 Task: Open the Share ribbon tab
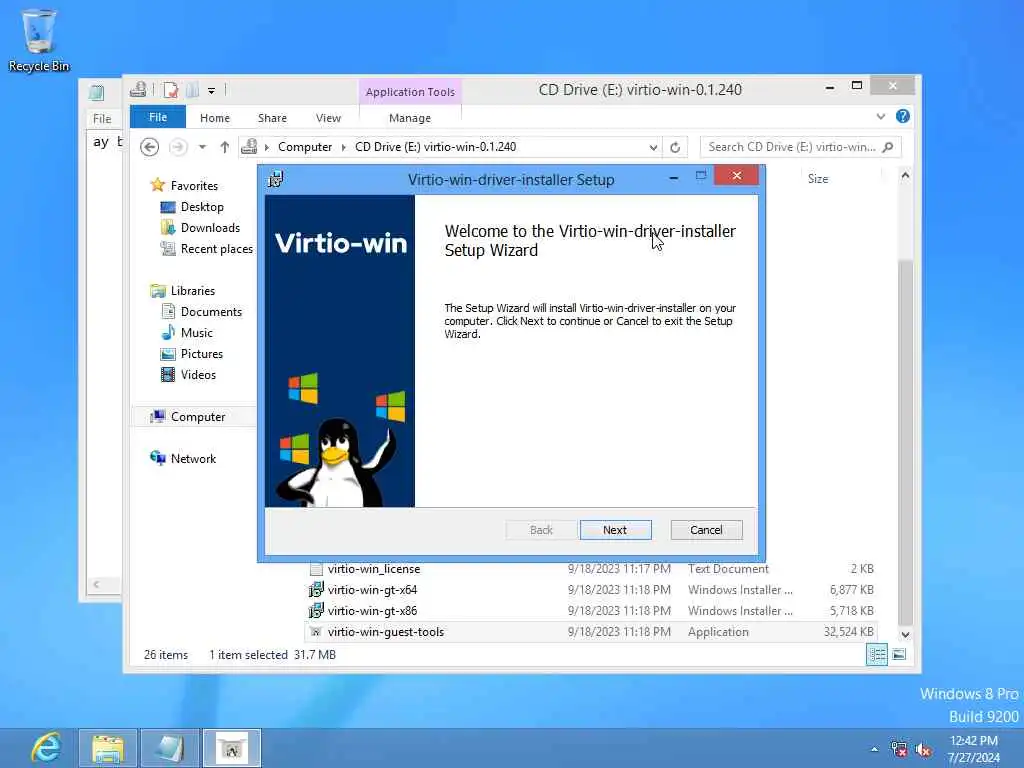(x=272, y=118)
